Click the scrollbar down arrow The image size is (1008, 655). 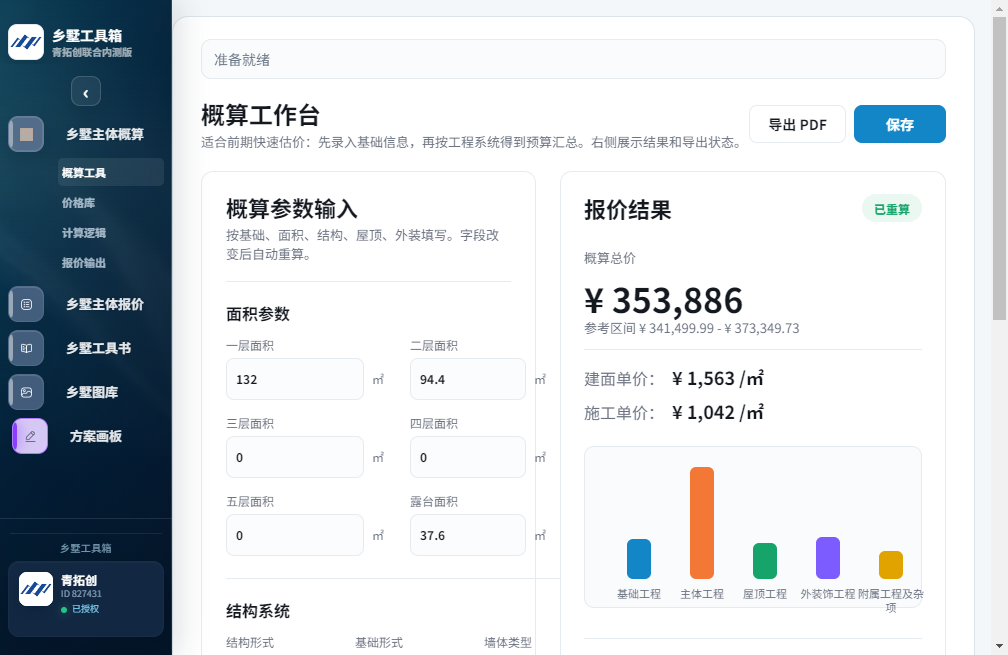coord(999,645)
